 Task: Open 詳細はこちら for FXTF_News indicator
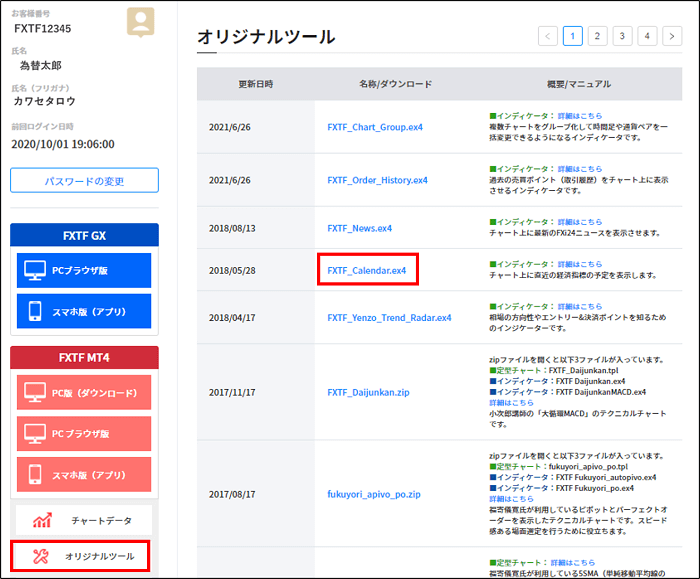579,222
